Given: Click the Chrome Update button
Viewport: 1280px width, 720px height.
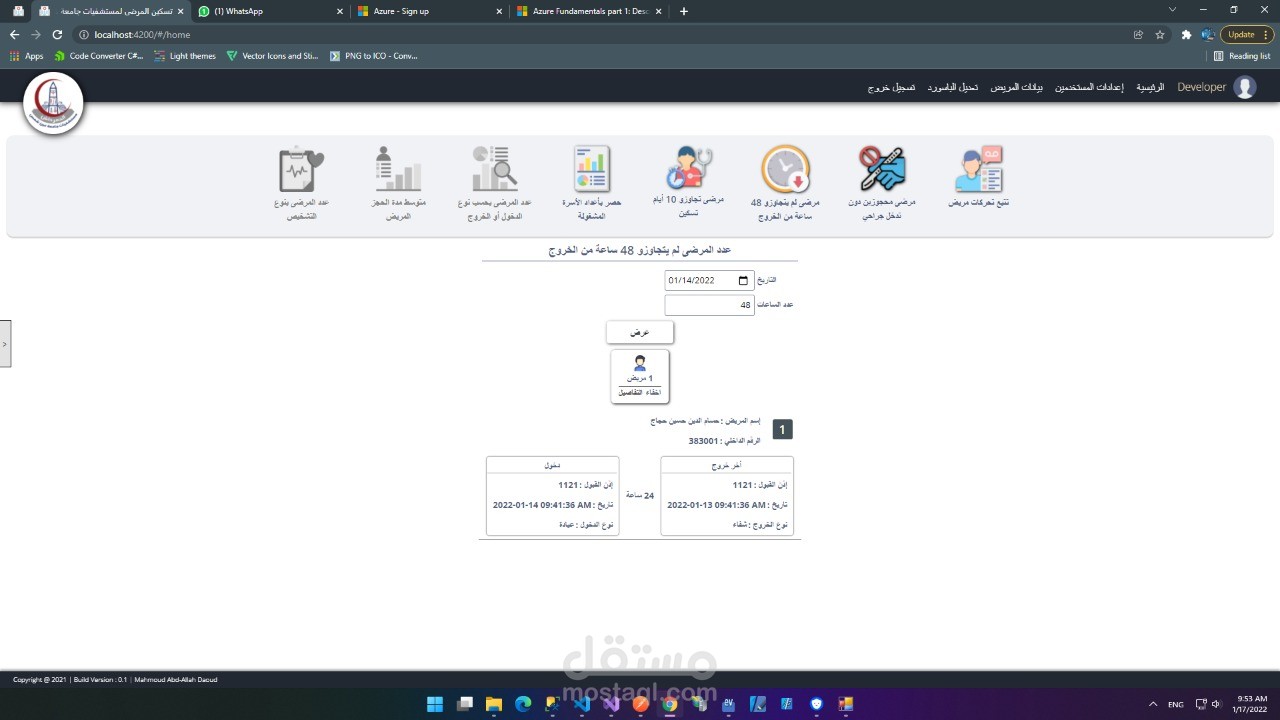Looking at the screenshot, I should [x=1246, y=34].
